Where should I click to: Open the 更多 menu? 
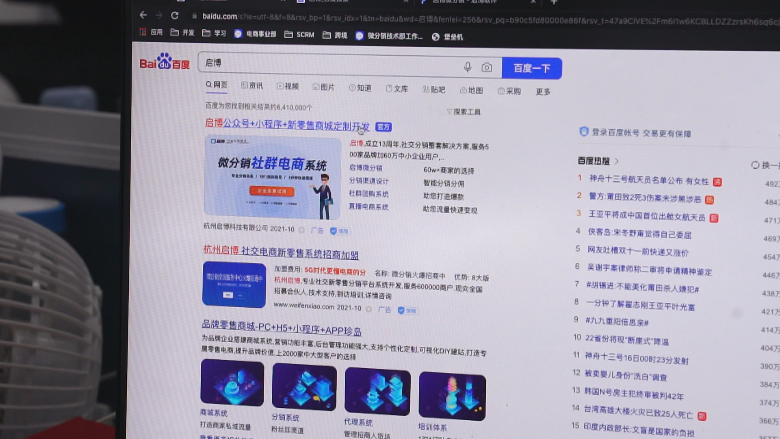tap(543, 92)
